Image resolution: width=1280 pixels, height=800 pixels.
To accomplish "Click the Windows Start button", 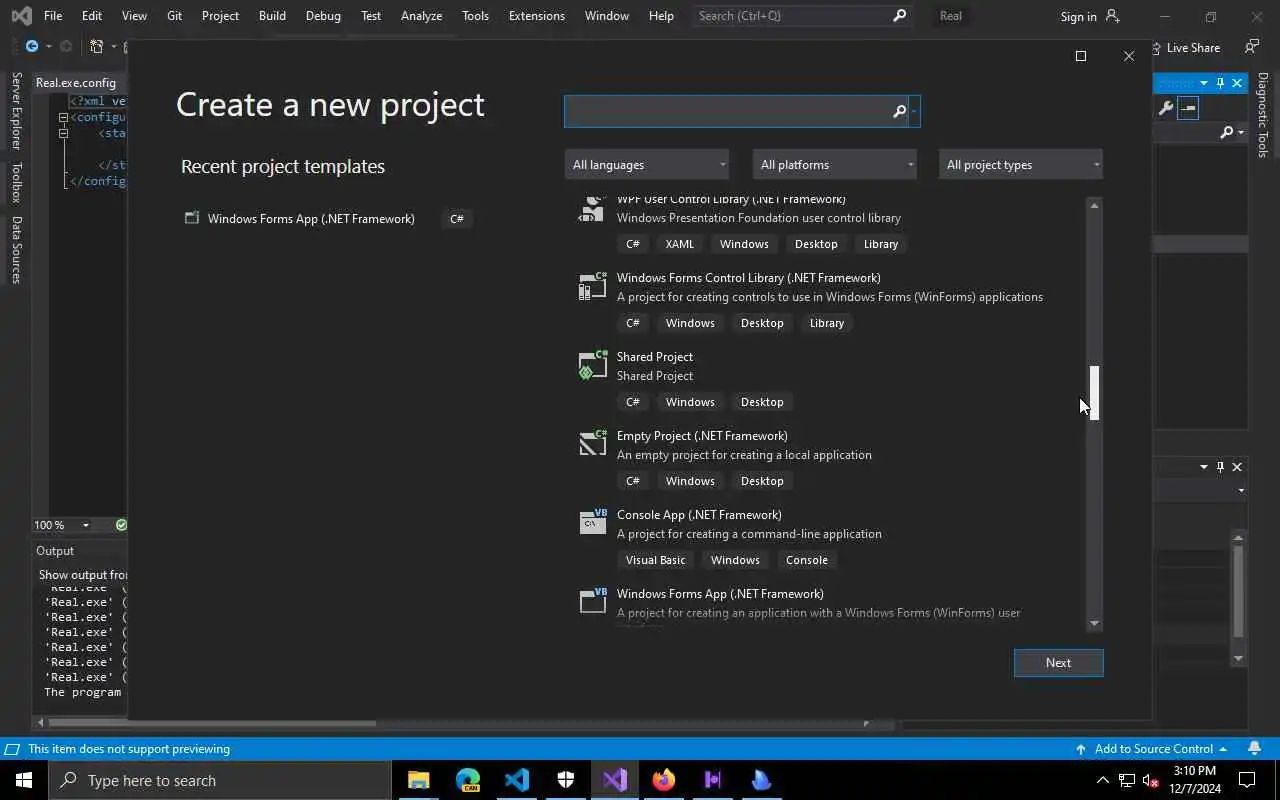I will [x=24, y=780].
